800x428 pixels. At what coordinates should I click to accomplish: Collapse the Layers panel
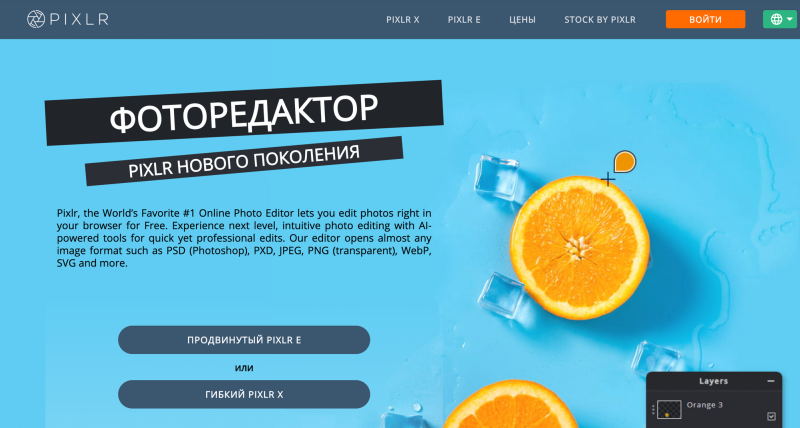click(770, 381)
